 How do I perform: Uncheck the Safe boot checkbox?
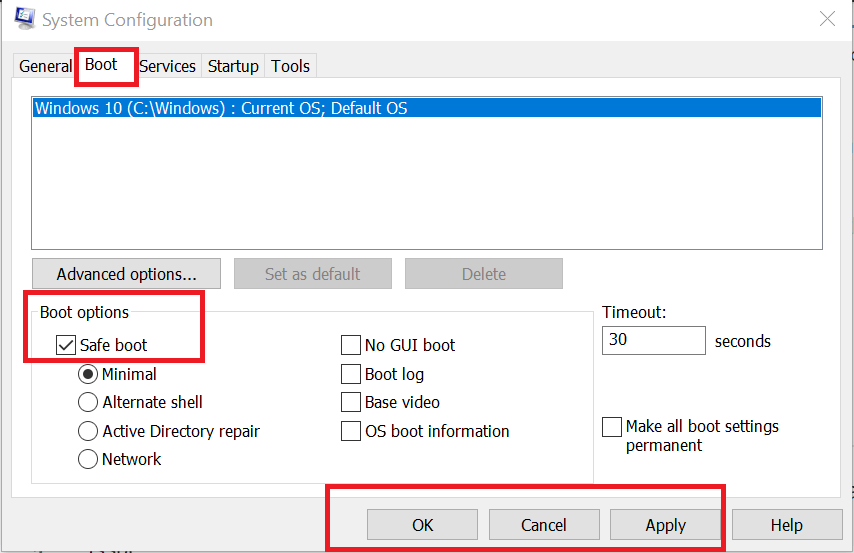click(65, 345)
